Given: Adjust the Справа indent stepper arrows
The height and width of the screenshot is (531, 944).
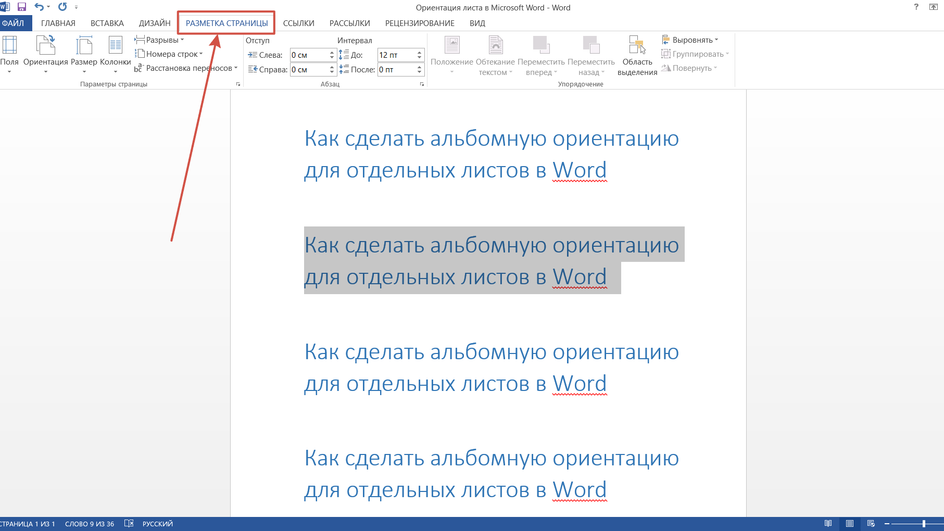Looking at the screenshot, I should click(332, 69).
